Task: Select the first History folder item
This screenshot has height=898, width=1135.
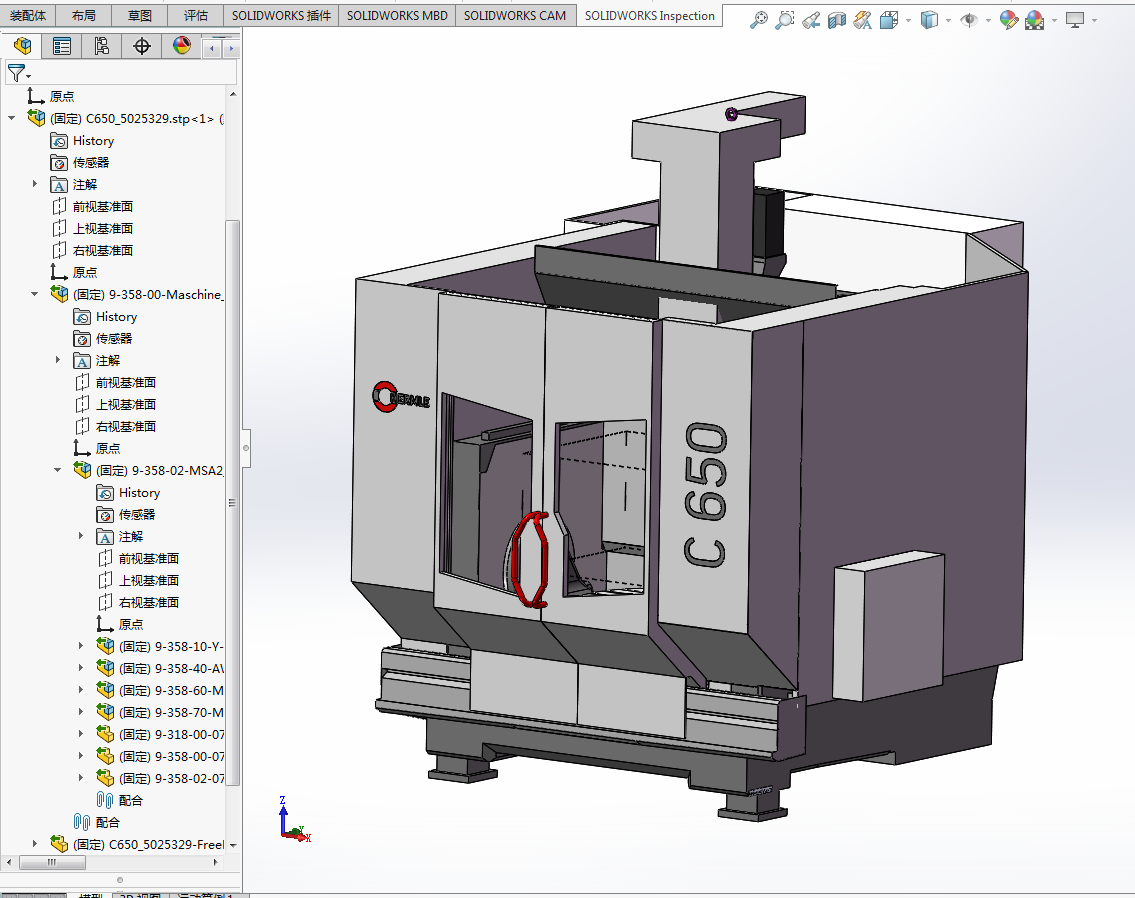Action: tap(82, 140)
